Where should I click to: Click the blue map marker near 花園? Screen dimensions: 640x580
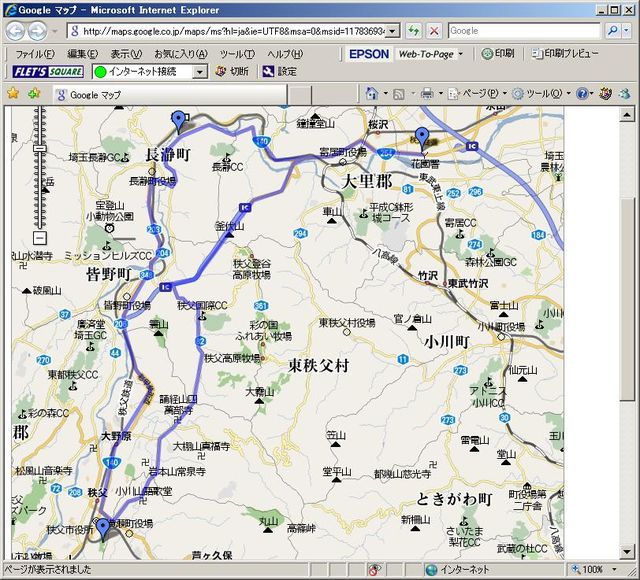pyautogui.click(x=422, y=137)
